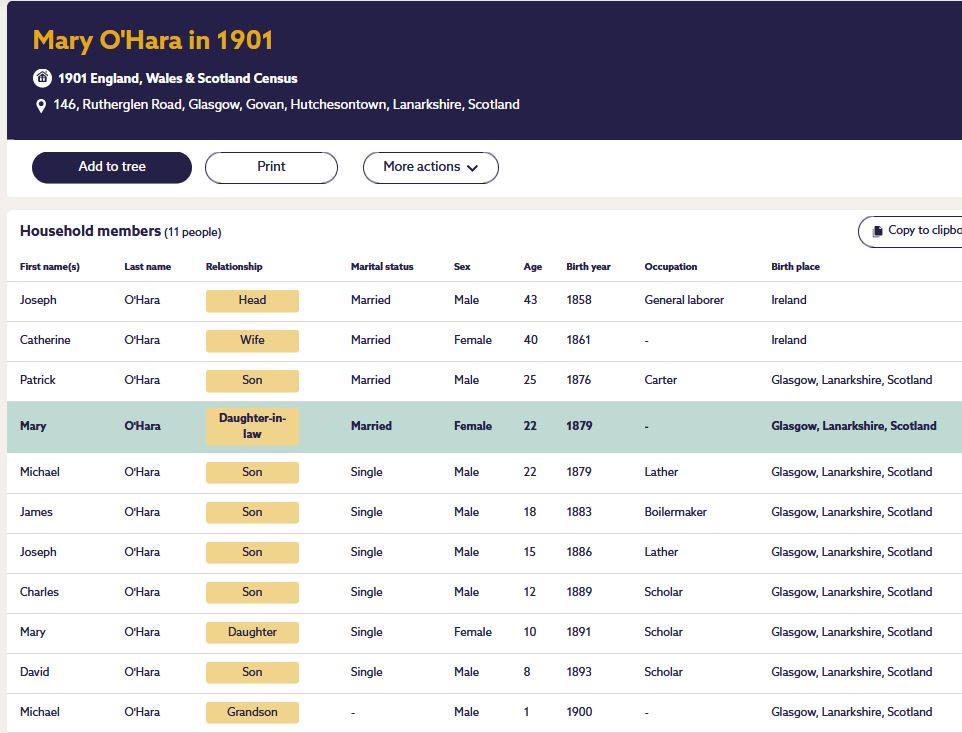Click the Birth year column header
Screen dimensions: 962x733
click(x=588, y=267)
